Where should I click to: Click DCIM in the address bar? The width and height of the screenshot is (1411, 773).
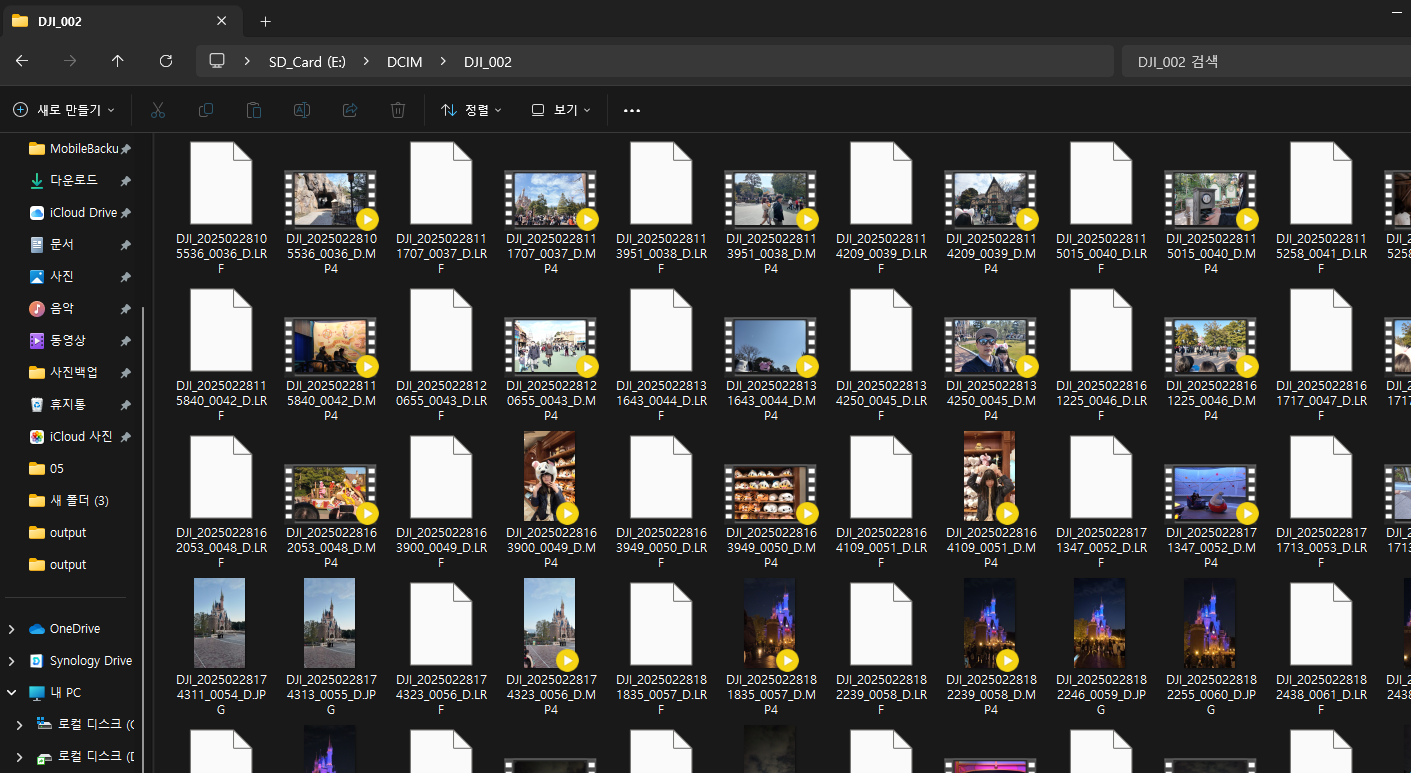pos(405,61)
